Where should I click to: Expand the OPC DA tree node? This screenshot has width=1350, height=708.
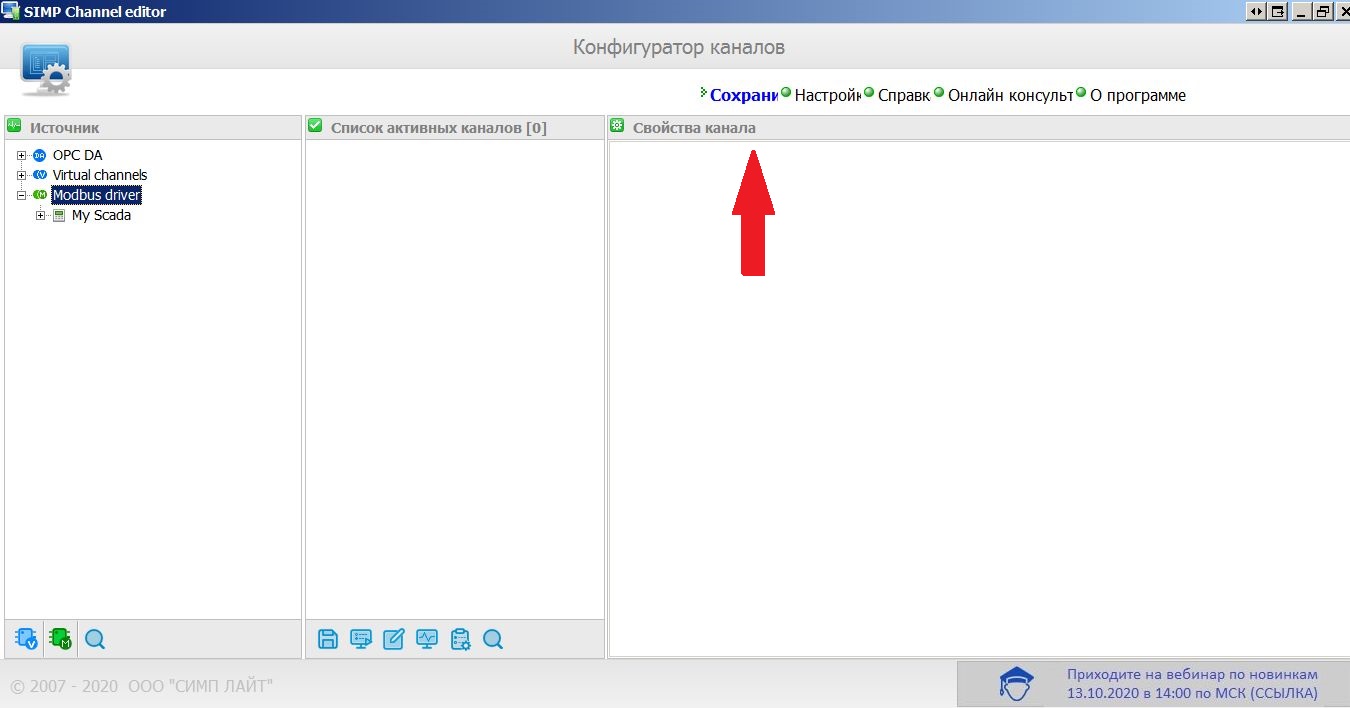pyautogui.click(x=22, y=155)
